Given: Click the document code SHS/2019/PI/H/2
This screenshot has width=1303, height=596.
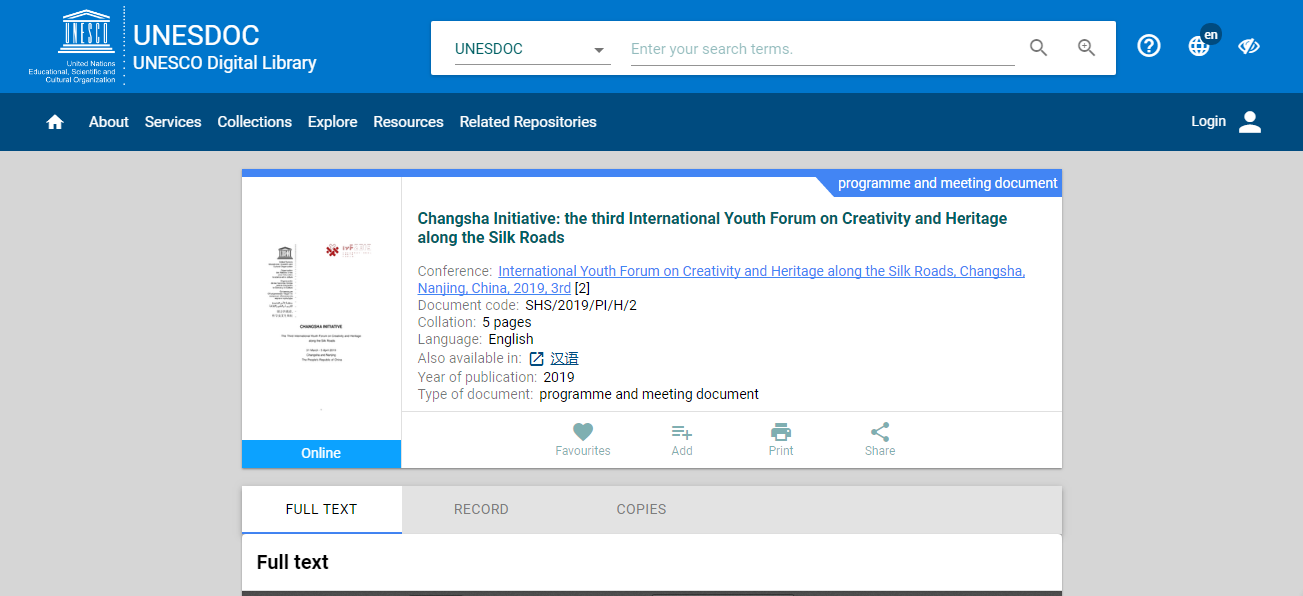Looking at the screenshot, I should click(x=581, y=305).
